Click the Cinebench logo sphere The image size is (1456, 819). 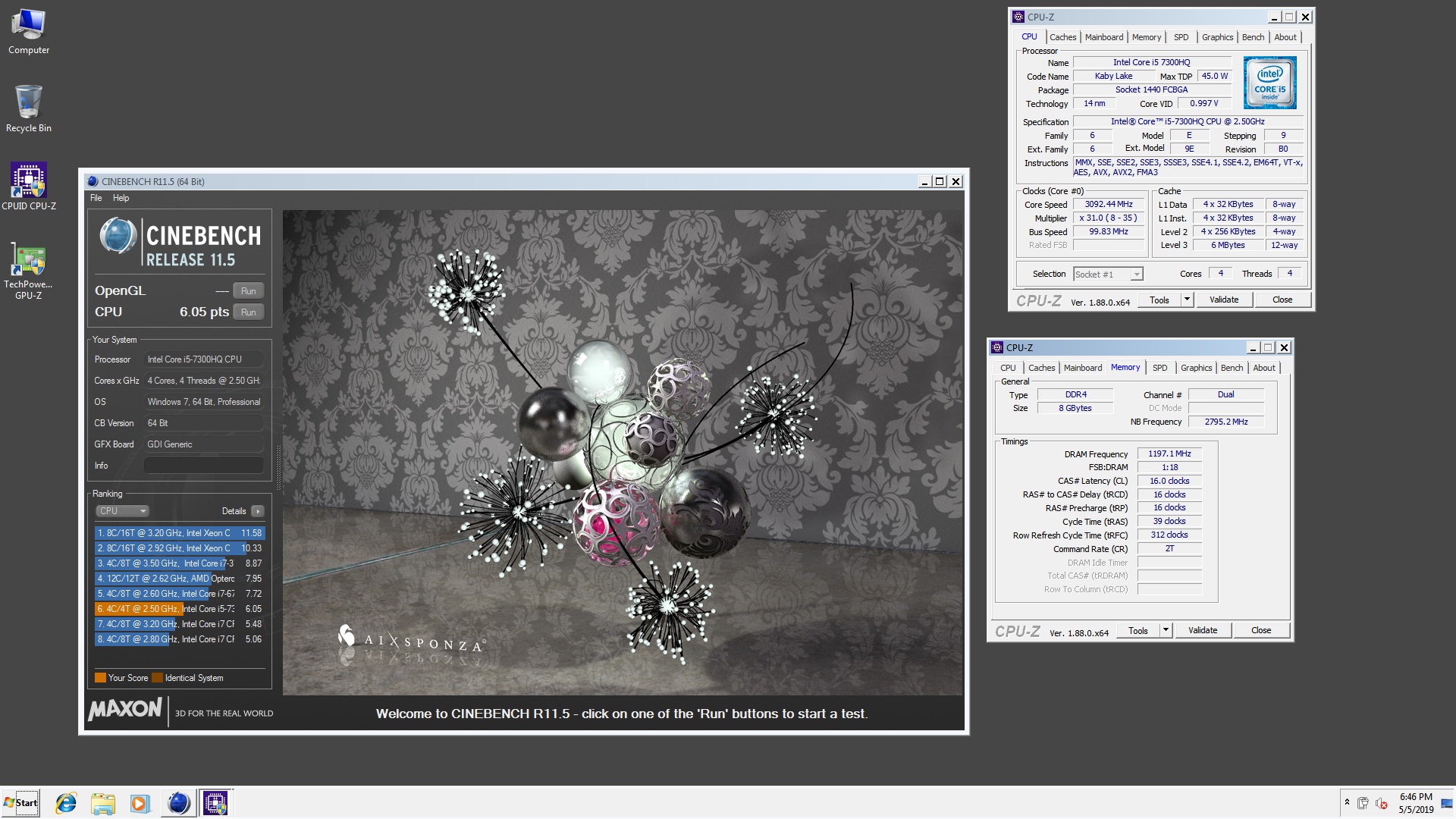118,235
